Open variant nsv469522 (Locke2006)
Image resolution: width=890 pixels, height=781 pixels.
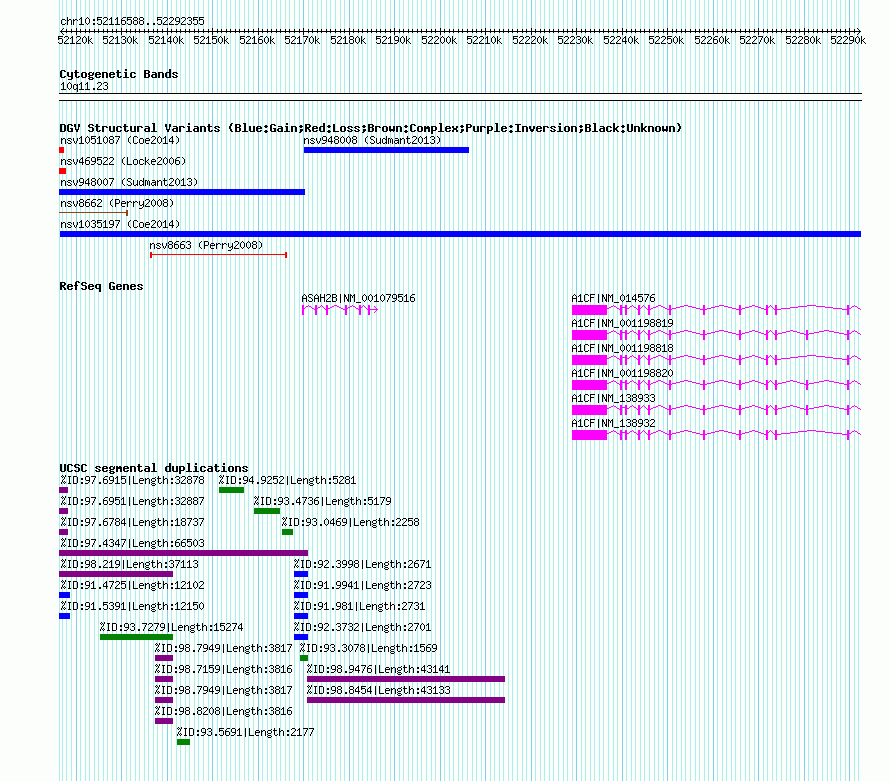[123, 161]
